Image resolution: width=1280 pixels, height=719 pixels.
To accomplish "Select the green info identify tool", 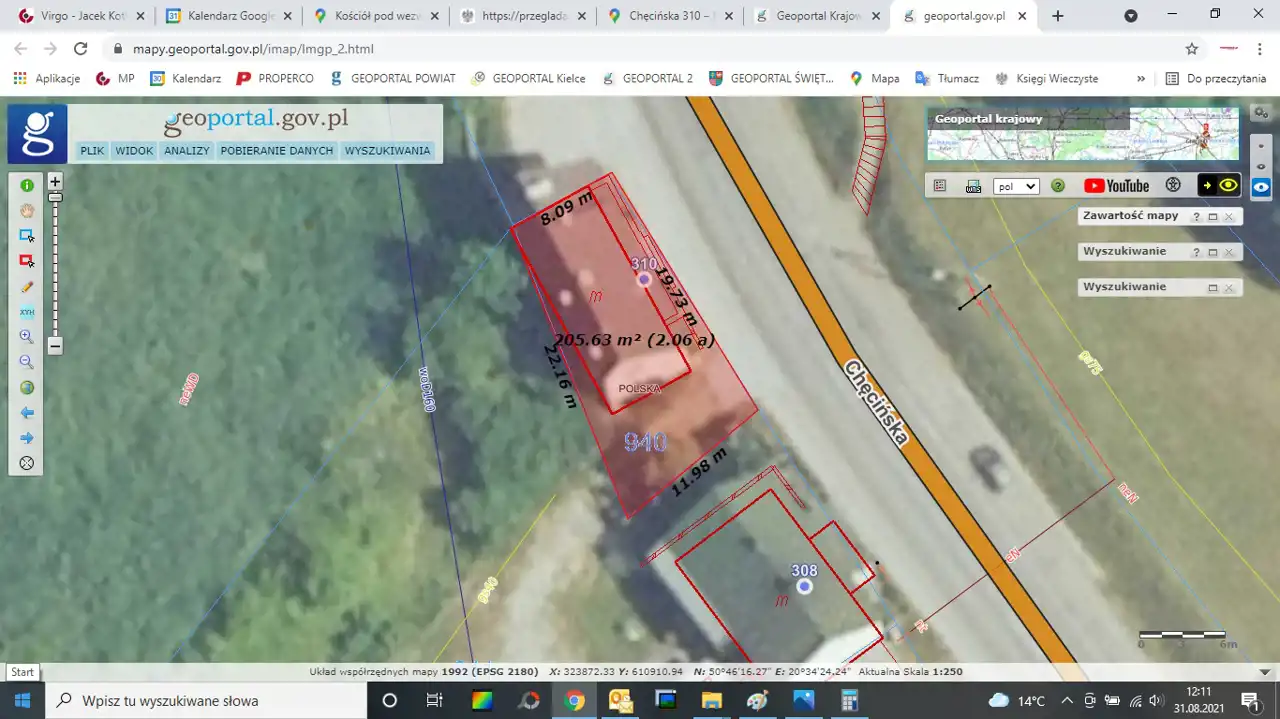I will pos(27,185).
